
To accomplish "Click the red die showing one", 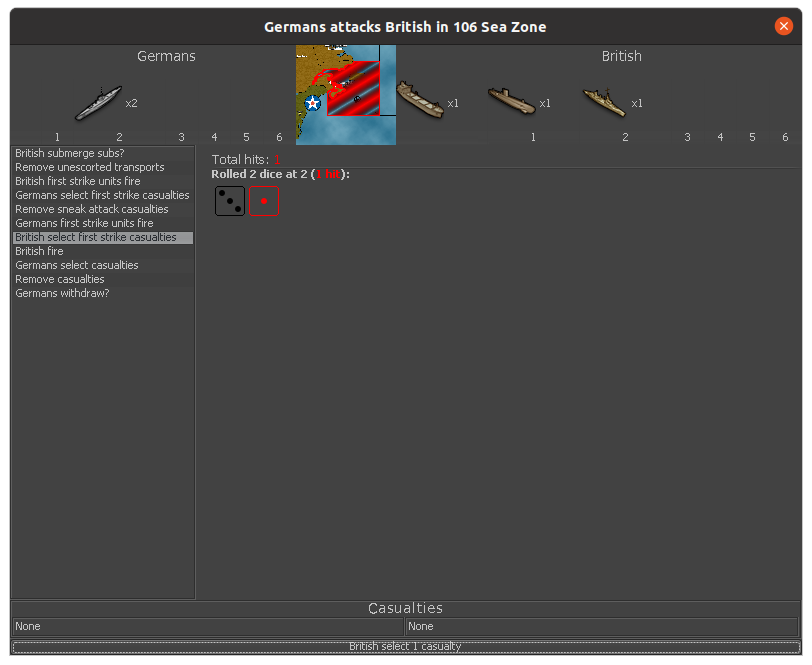I will 264,201.
